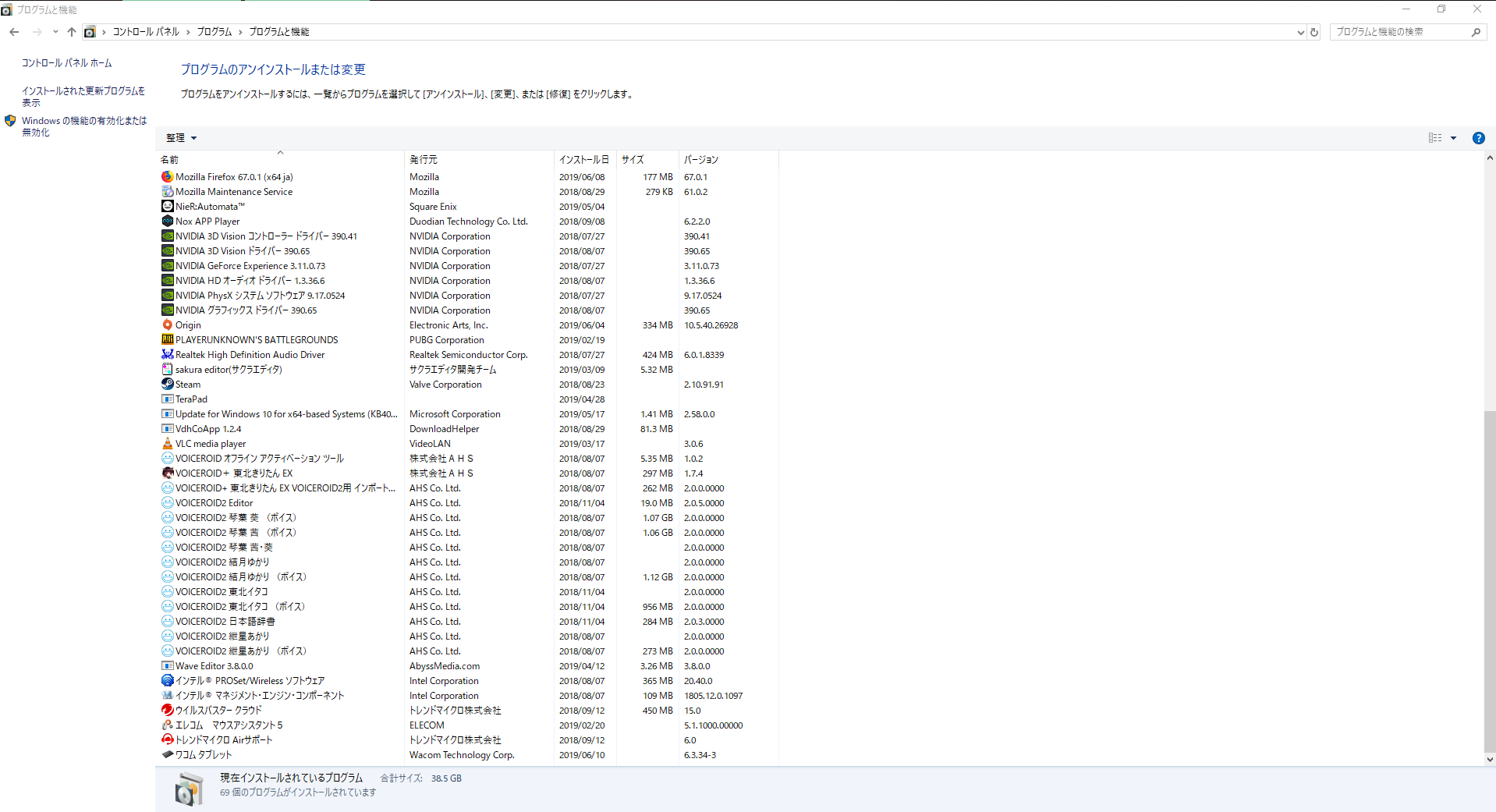Click the Realtek High Definition Audio Driver icon
The image size is (1496, 812).
point(167,355)
